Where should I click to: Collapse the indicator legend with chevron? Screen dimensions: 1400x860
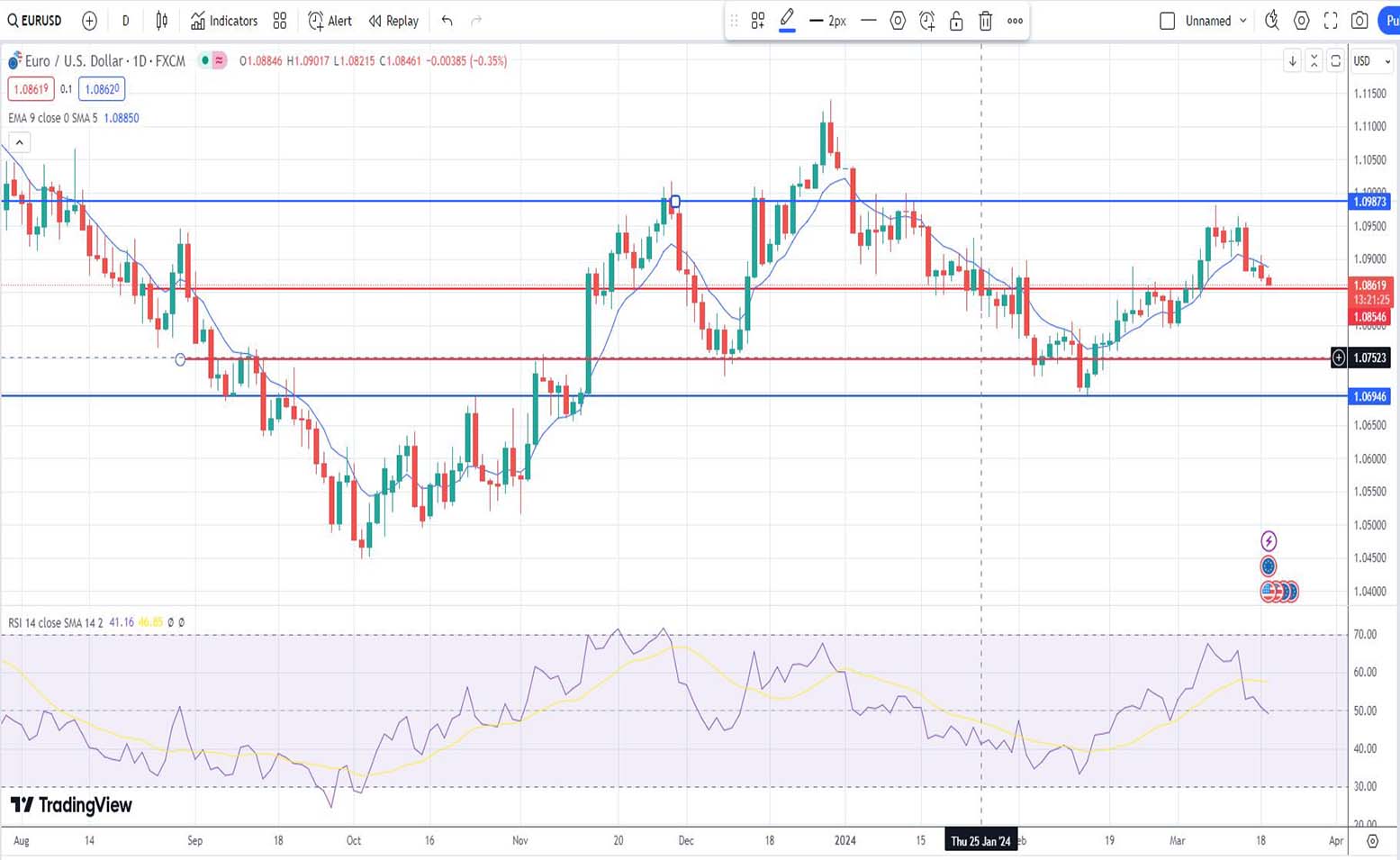coord(19,142)
